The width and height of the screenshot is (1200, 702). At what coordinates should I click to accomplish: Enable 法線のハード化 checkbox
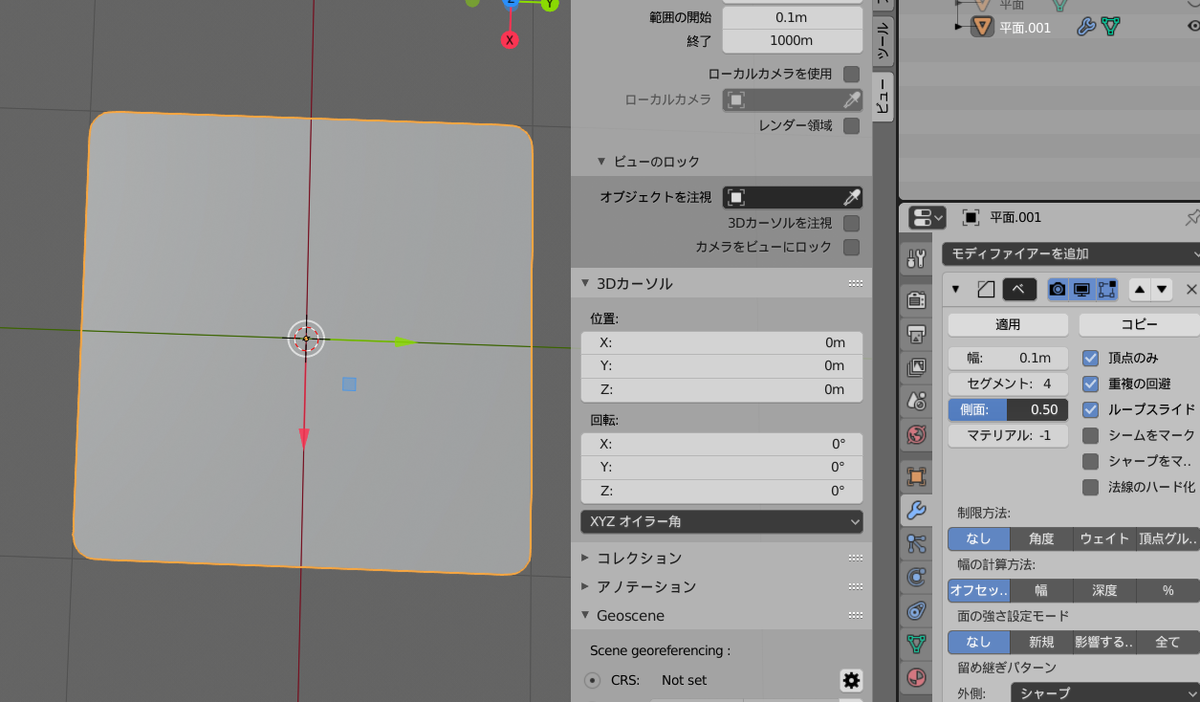1091,488
